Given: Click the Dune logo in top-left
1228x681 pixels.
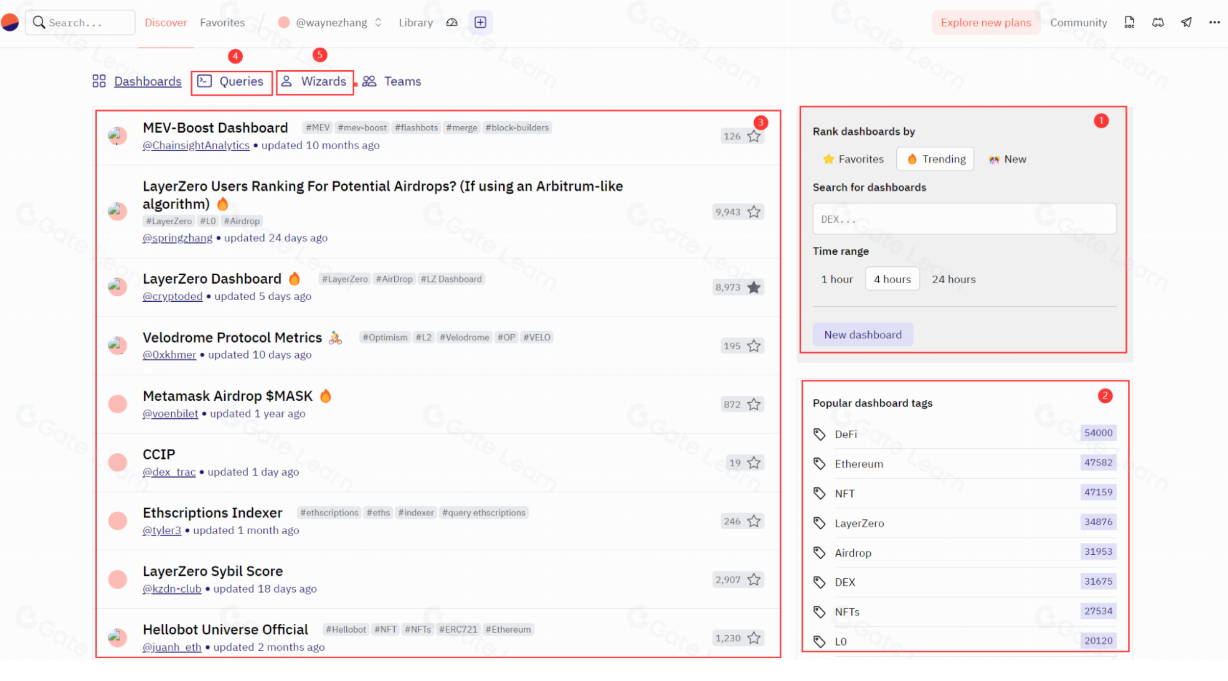Looking at the screenshot, I should [x=10, y=22].
